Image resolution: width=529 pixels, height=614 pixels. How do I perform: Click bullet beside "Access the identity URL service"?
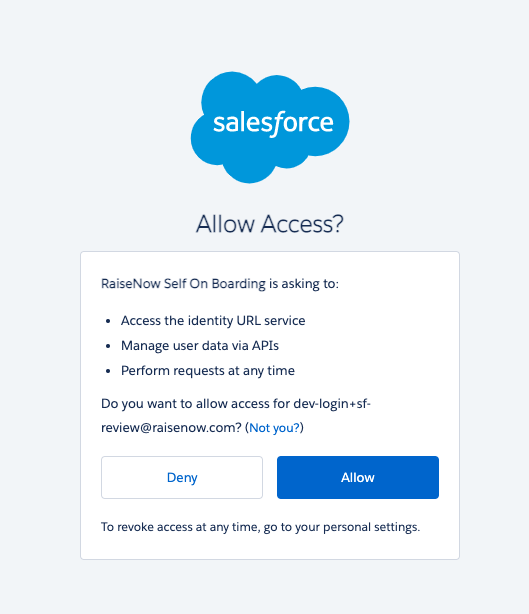coord(108,321)
